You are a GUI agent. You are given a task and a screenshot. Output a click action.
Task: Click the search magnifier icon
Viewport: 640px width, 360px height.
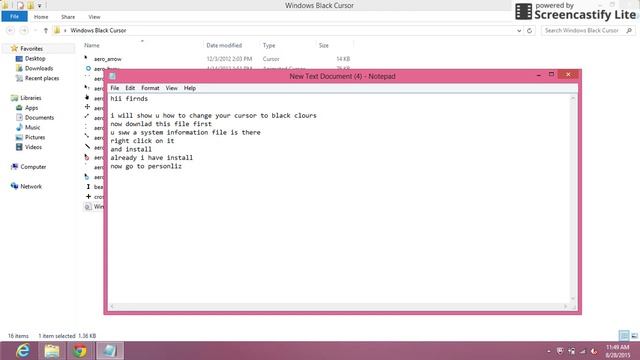(629, 31)
